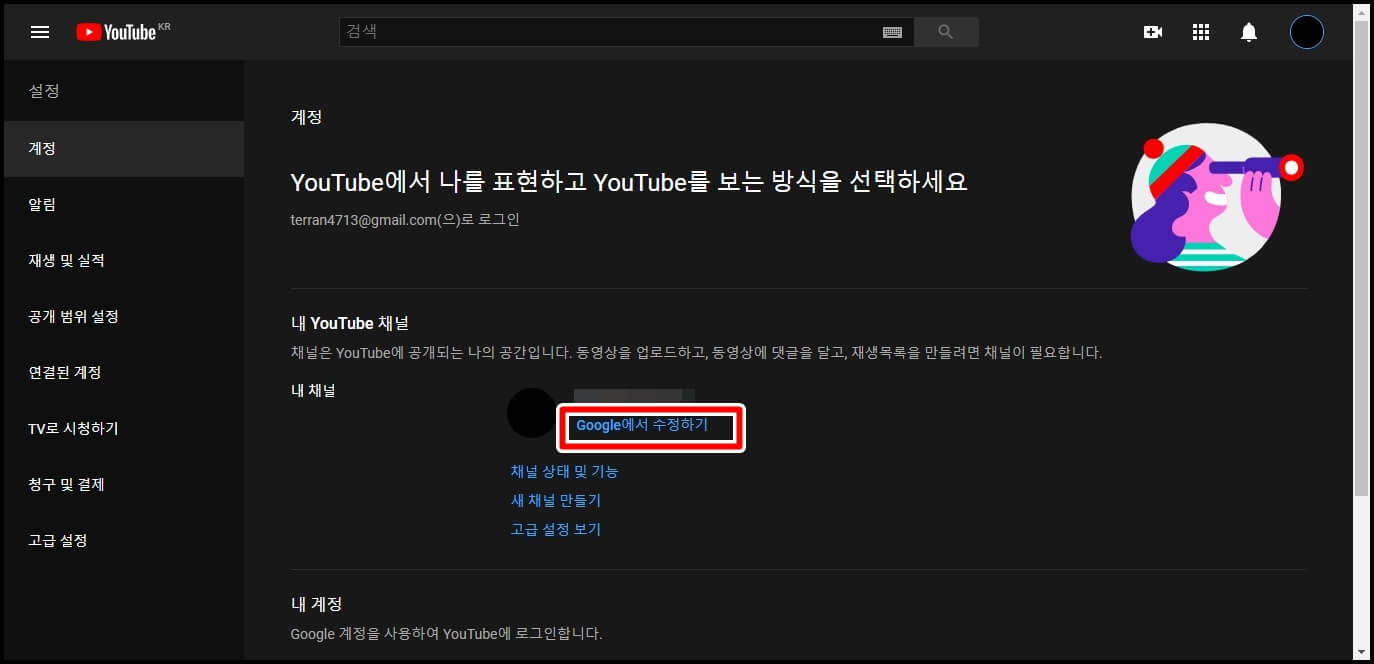Image resolution: width=1374 pixels, height=664 pixels.
Task: Click the magnifier search button
Action: tap(946, 32)
